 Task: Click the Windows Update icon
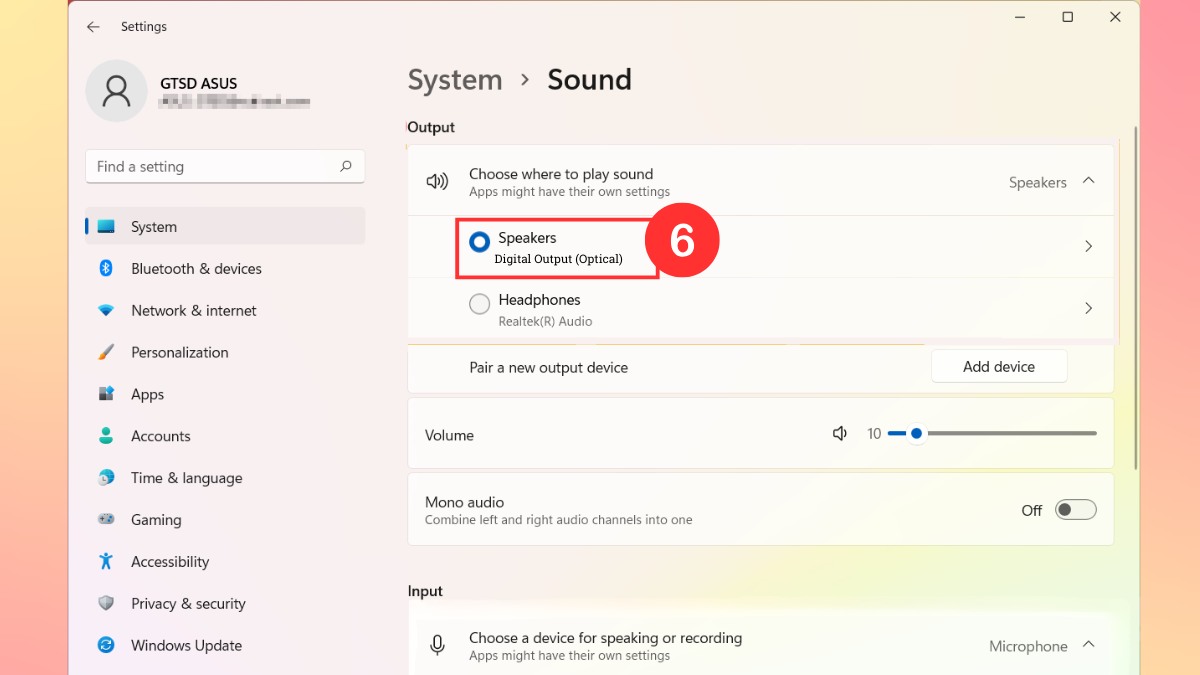click(106, 646)
